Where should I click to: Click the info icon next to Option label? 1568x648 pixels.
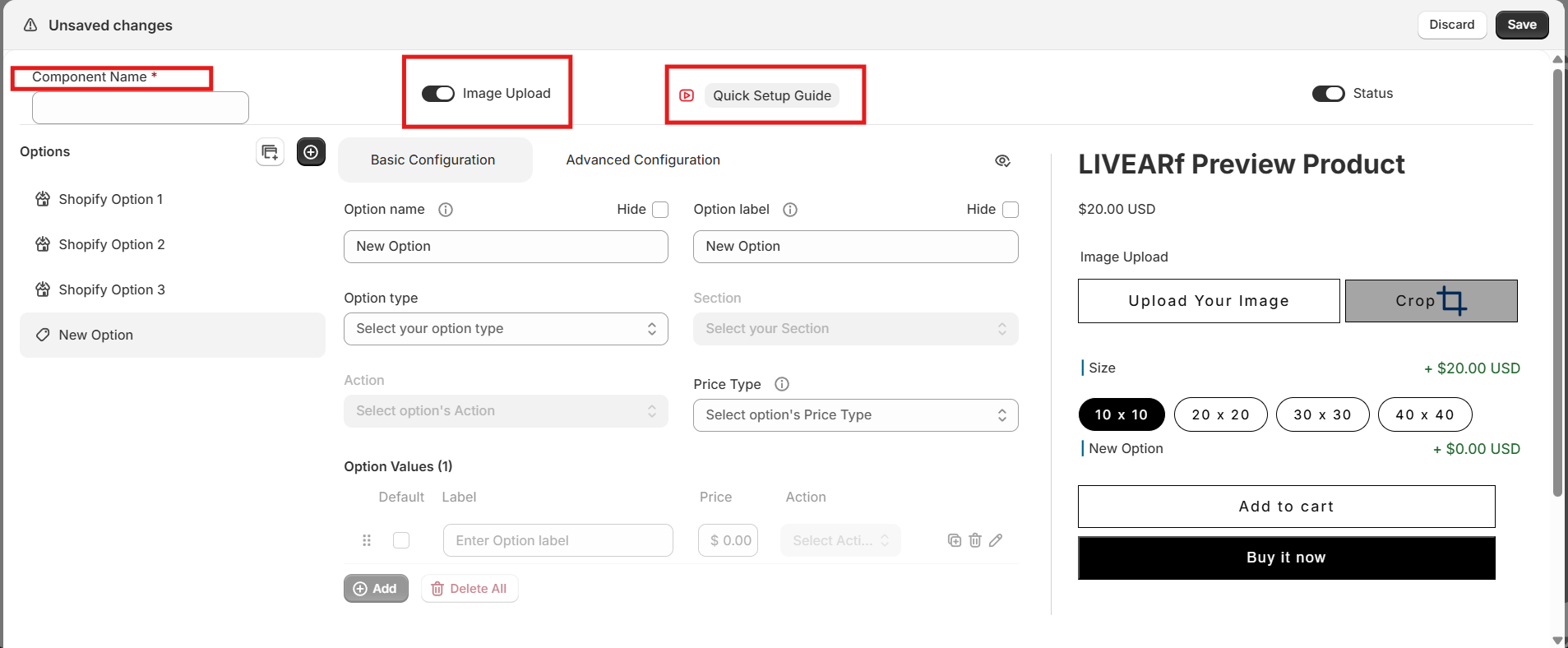point(790,210)
